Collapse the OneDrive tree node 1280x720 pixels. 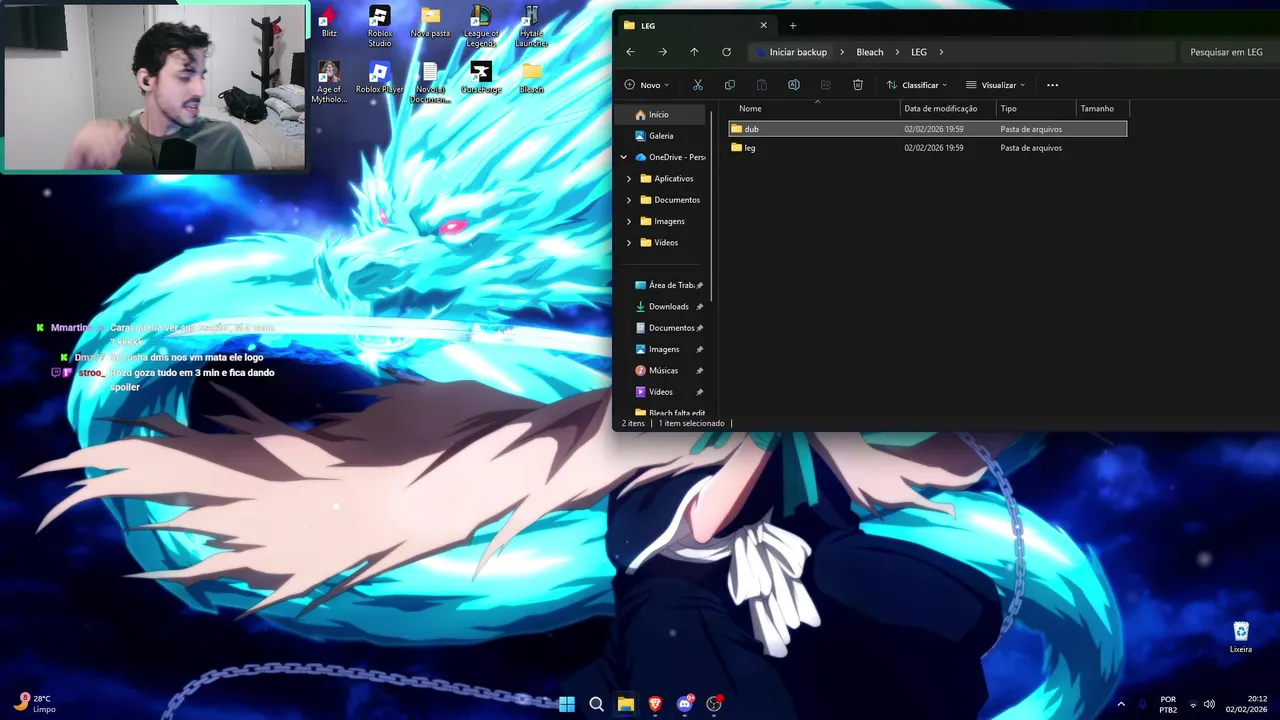click(x=624, y=157)
